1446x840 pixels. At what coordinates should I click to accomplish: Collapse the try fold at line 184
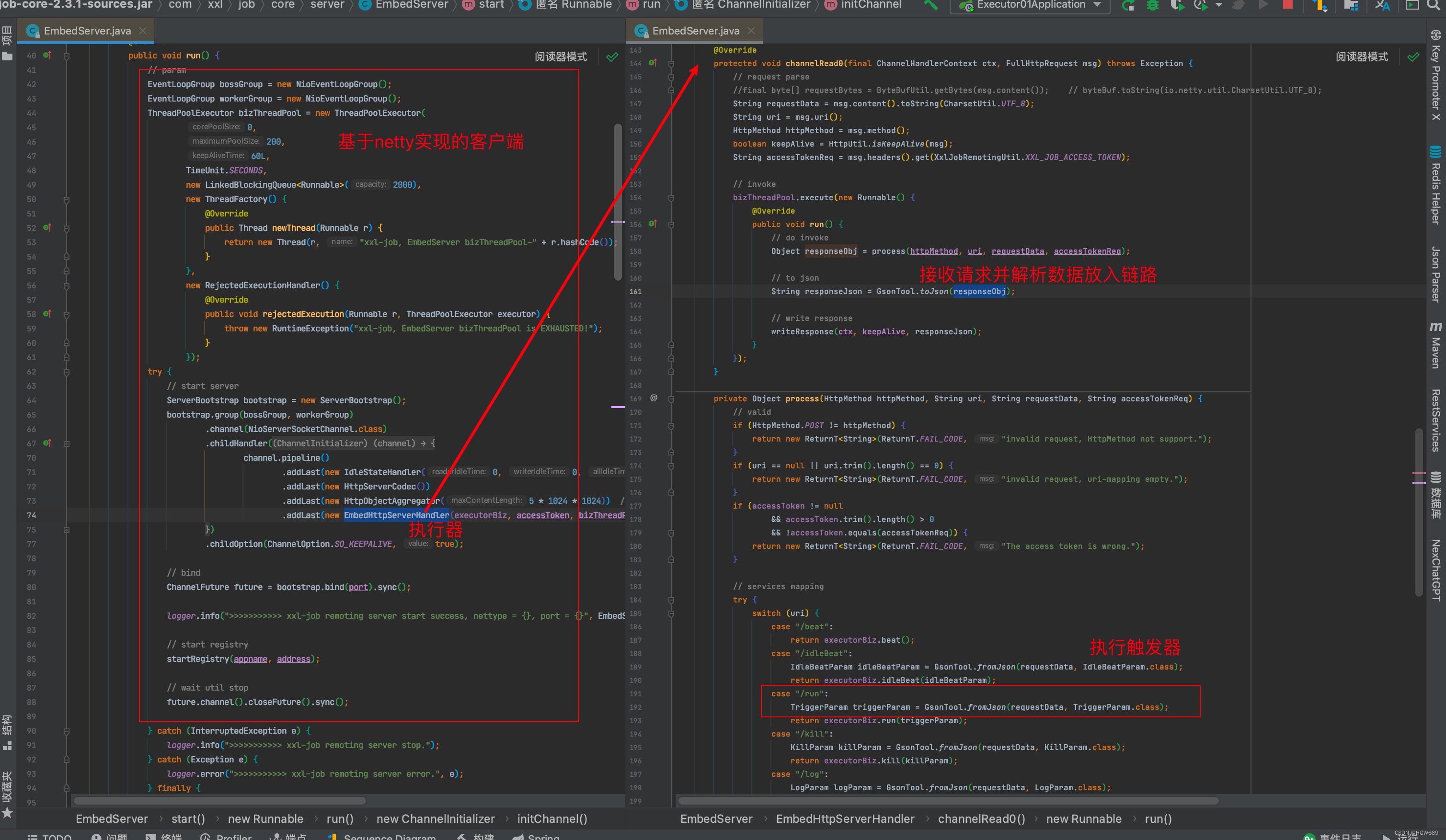671,600
